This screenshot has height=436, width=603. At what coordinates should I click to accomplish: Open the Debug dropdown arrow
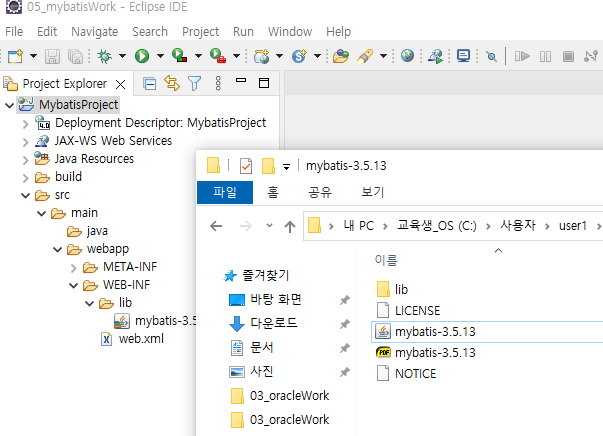click(122, 57)
